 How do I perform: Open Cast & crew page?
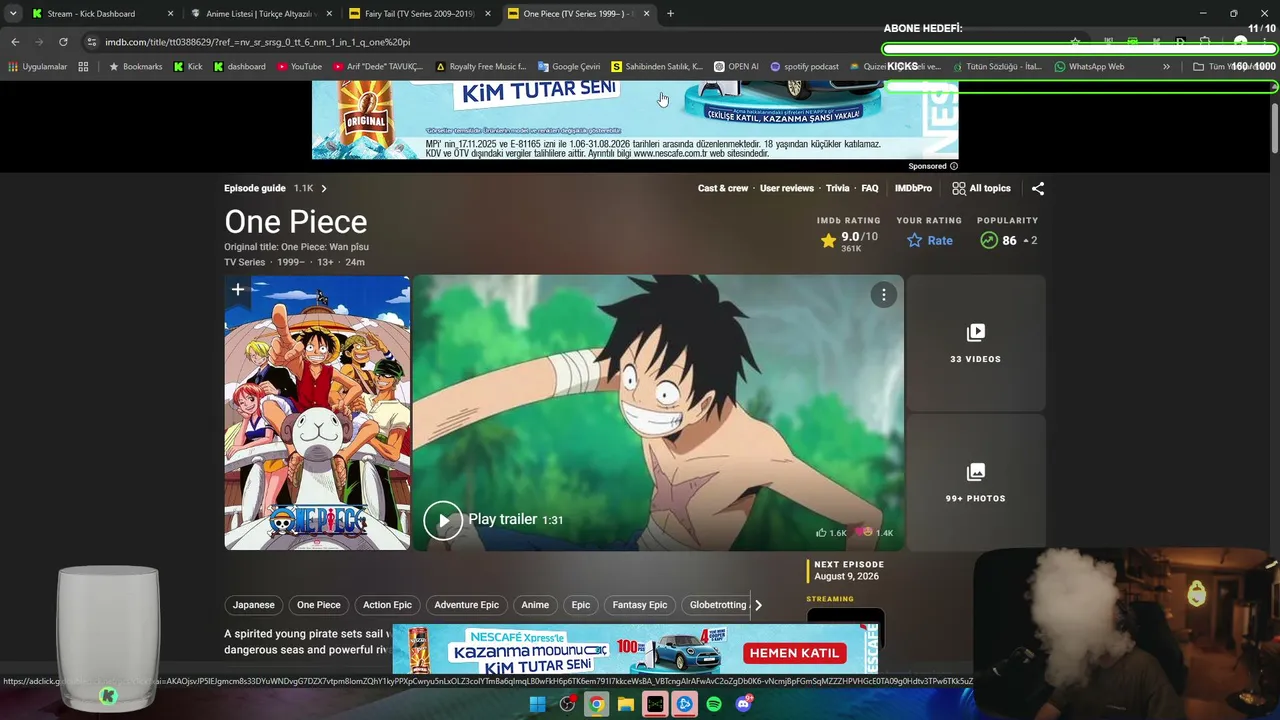[723, 188]
